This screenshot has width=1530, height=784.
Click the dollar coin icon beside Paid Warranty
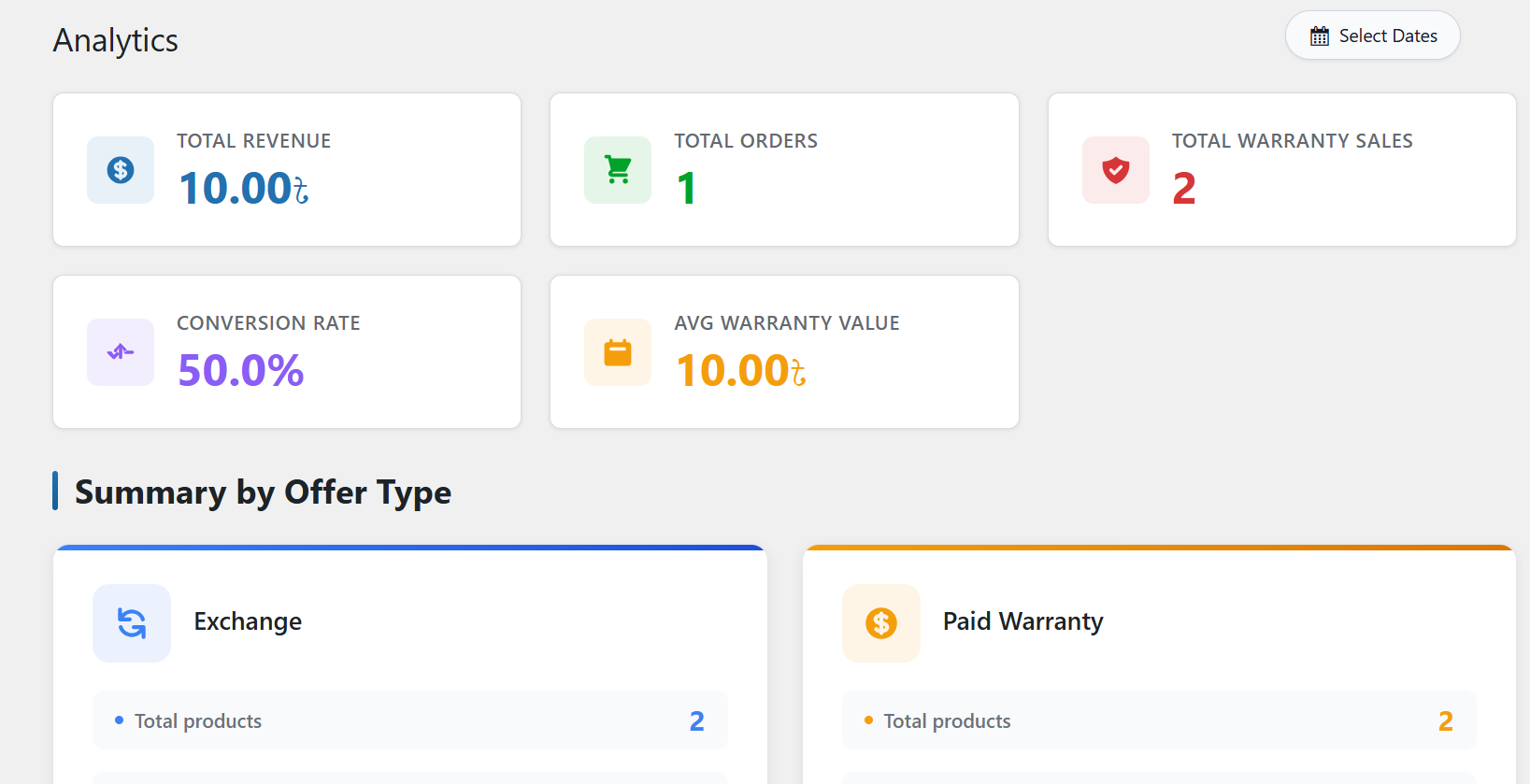(880, 623)
